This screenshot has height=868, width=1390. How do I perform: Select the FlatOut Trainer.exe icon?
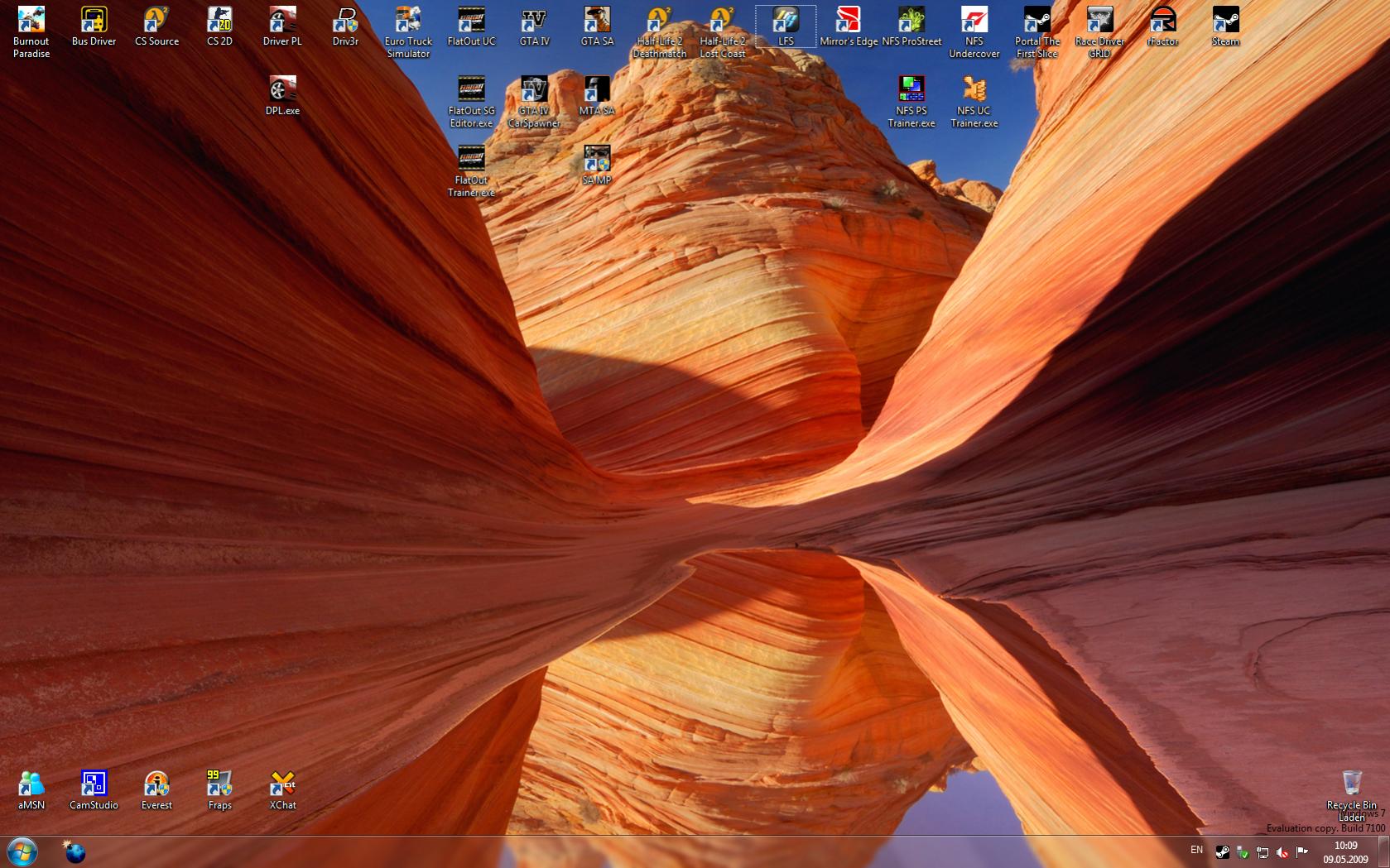471,171
